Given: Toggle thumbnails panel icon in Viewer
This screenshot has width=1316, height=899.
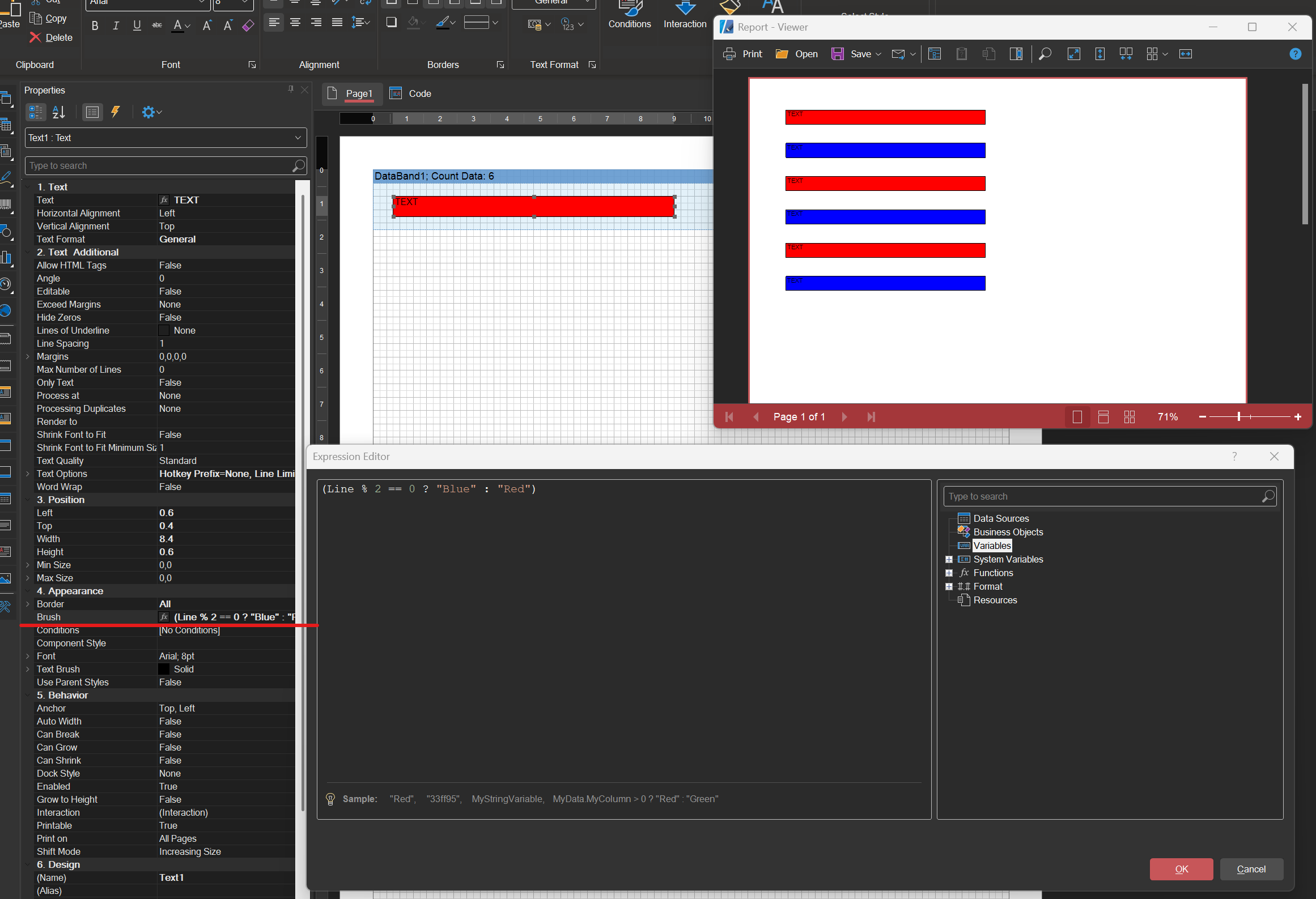Looking at the screenshot, I should pyautogui.click(x=1016, y=54).
